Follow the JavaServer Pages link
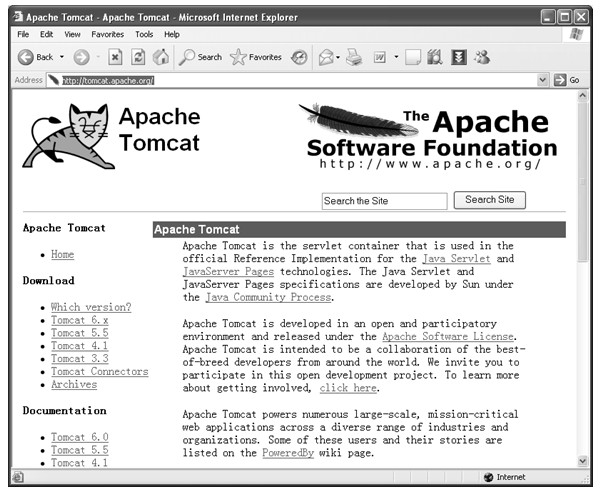Viewport: 600px width, 491px height. click(x=228, y=272)
